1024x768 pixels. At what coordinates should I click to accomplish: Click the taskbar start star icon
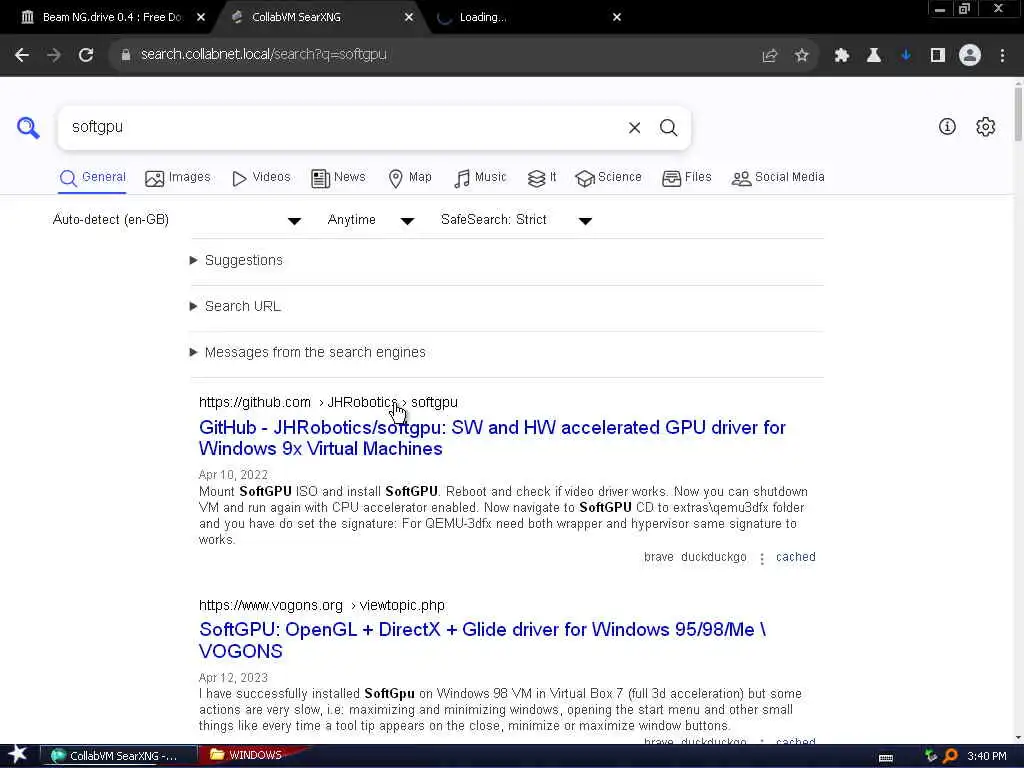click(17, 755)
